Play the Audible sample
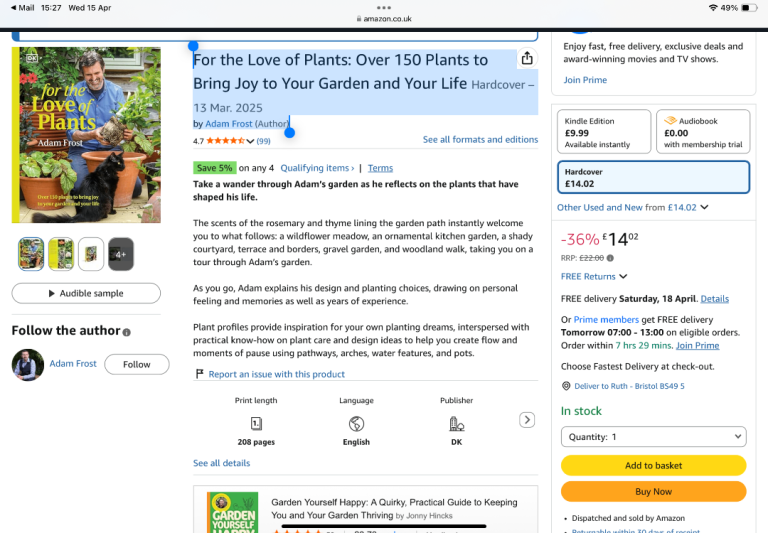 86,293
